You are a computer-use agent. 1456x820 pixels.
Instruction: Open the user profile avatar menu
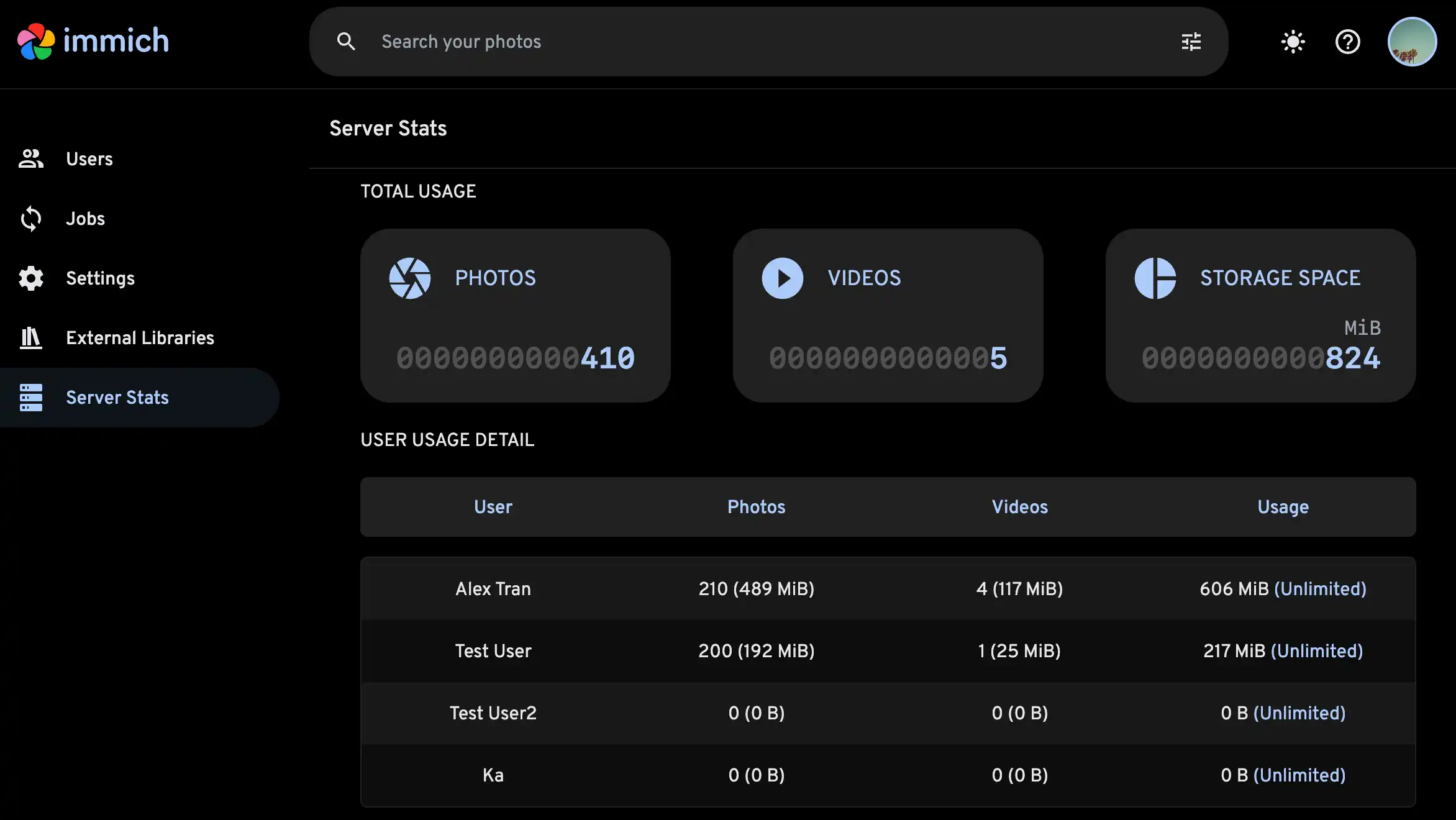tap(1412, 41)
